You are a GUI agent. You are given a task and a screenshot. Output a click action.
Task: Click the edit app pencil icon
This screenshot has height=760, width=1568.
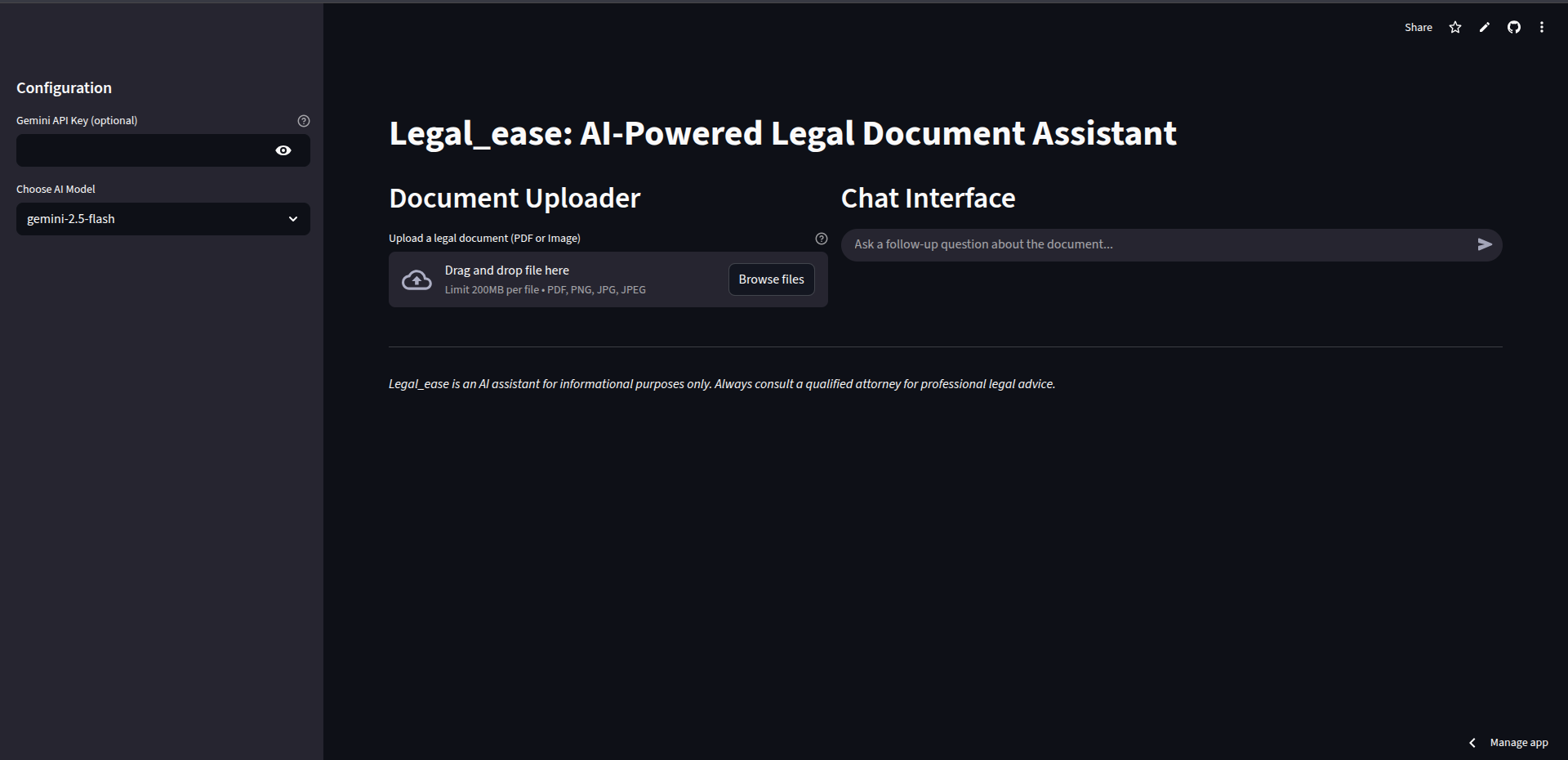[1484, 27]
